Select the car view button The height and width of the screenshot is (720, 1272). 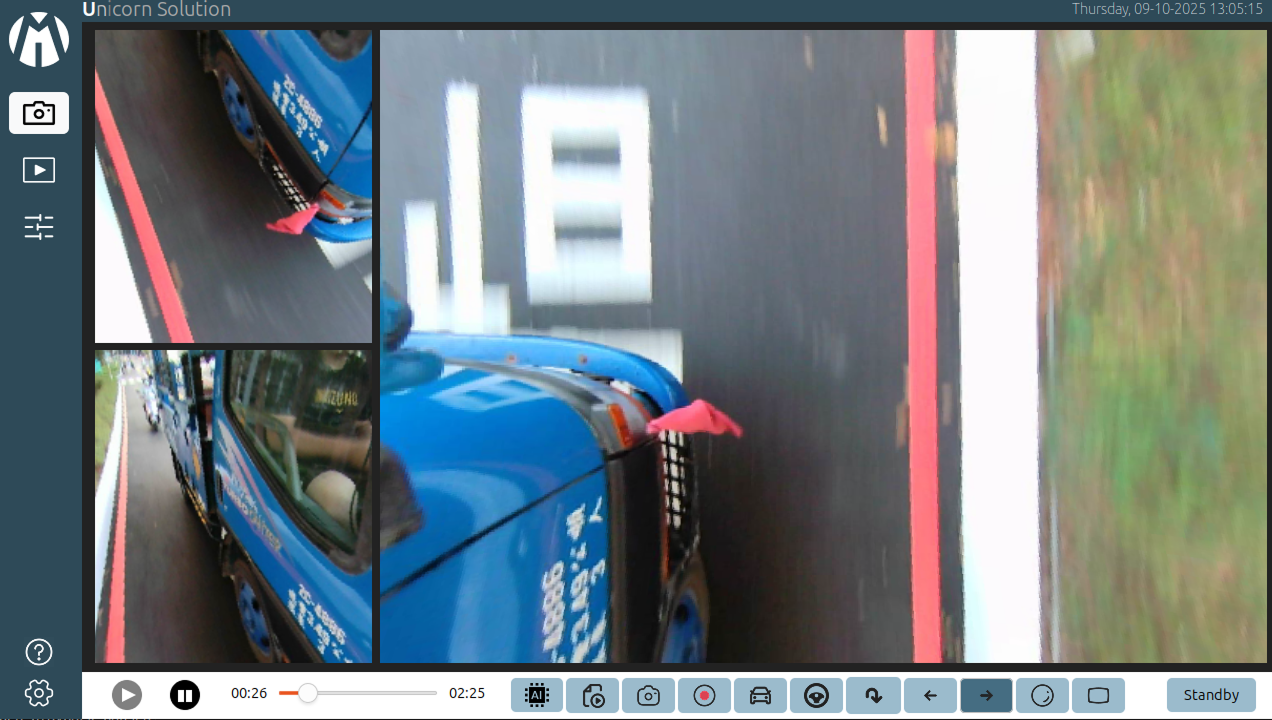[760, 695]
